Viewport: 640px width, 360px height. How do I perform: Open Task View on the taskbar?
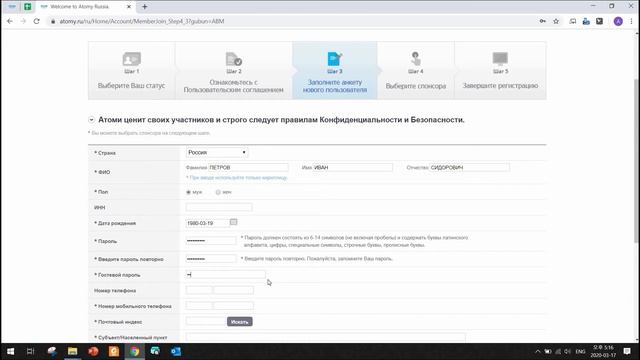(30, 351)
